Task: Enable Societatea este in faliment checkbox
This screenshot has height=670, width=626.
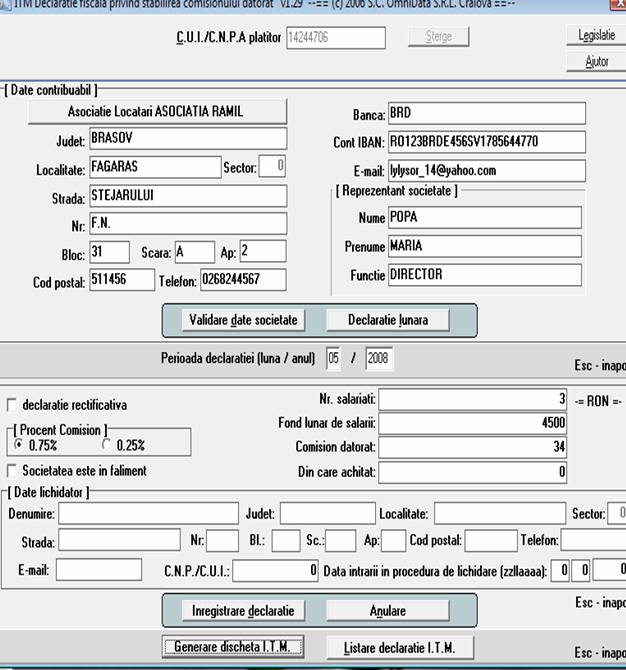Action: pyautogui.click(x=12, y=470)
